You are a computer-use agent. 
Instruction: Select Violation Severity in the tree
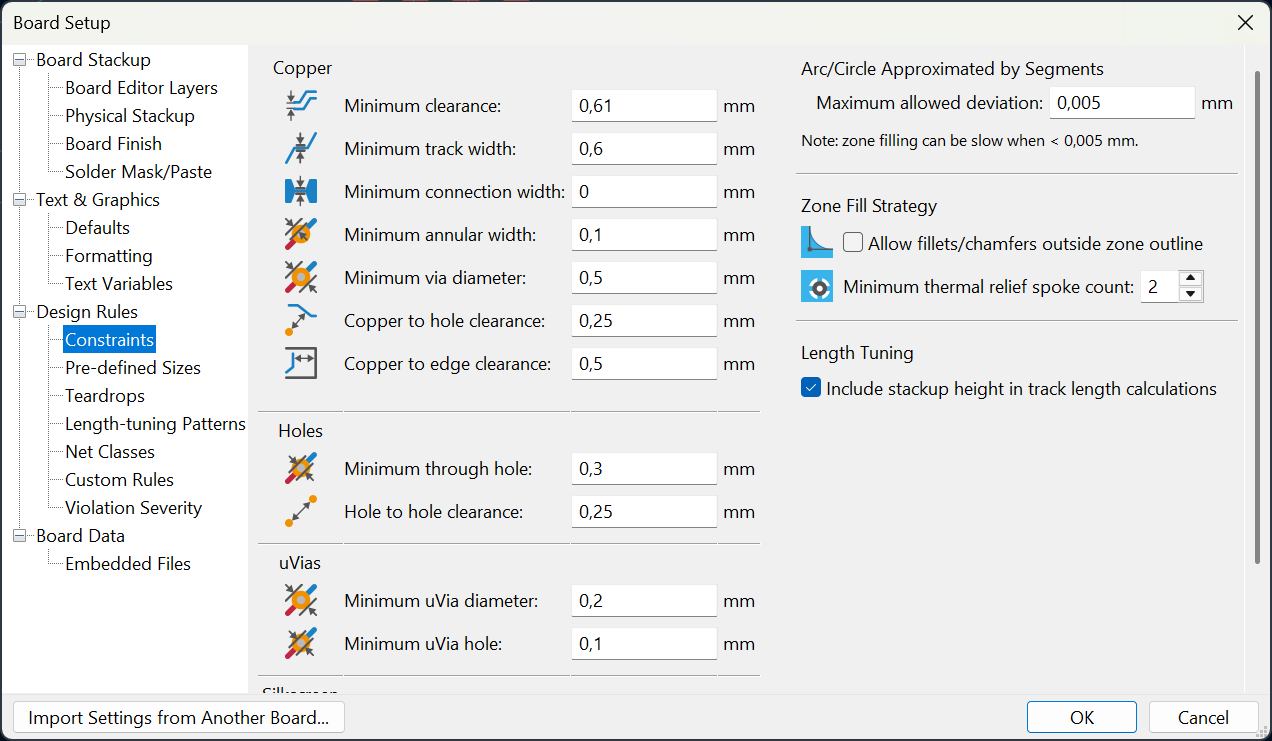[x=133, y=508]
